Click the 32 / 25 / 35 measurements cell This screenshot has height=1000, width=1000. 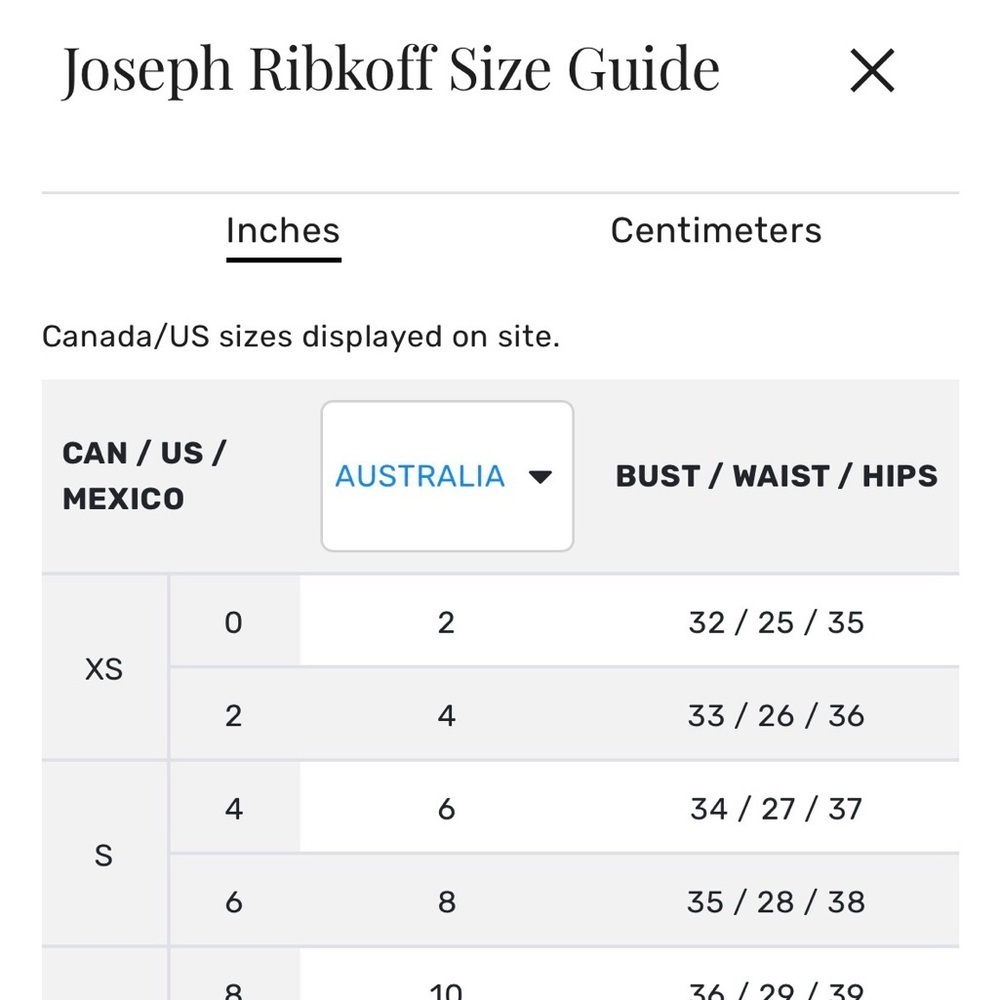[x=776, y=622]
